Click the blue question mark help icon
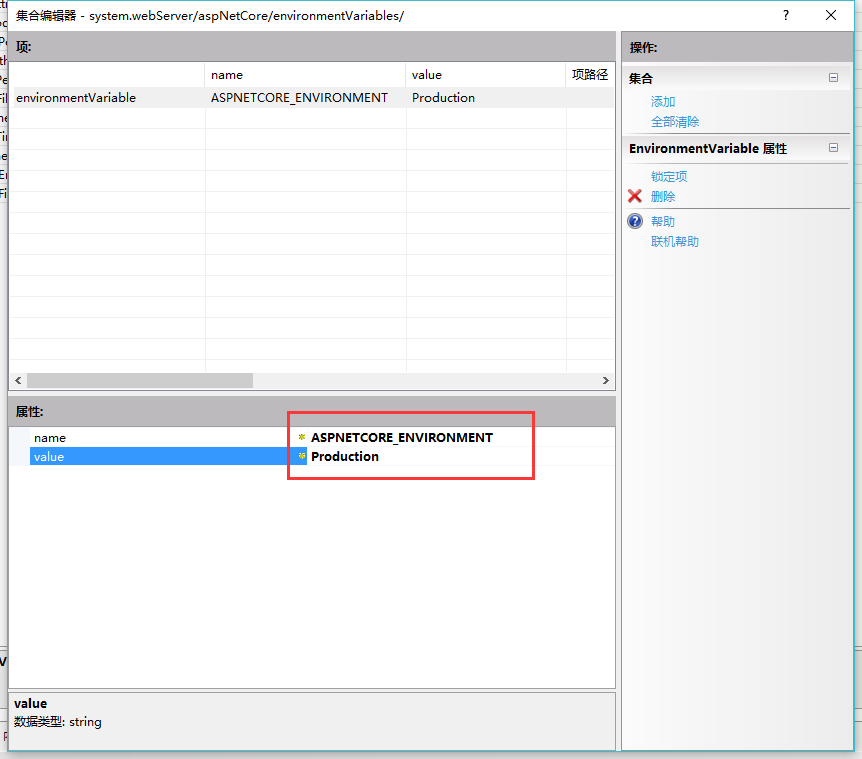The image size is (862, 759). (x=635, y=221)
